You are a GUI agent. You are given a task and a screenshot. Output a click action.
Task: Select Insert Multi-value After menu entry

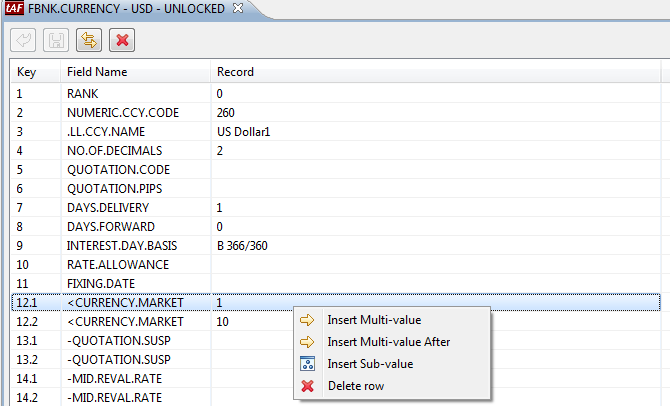tap(388, 342)
